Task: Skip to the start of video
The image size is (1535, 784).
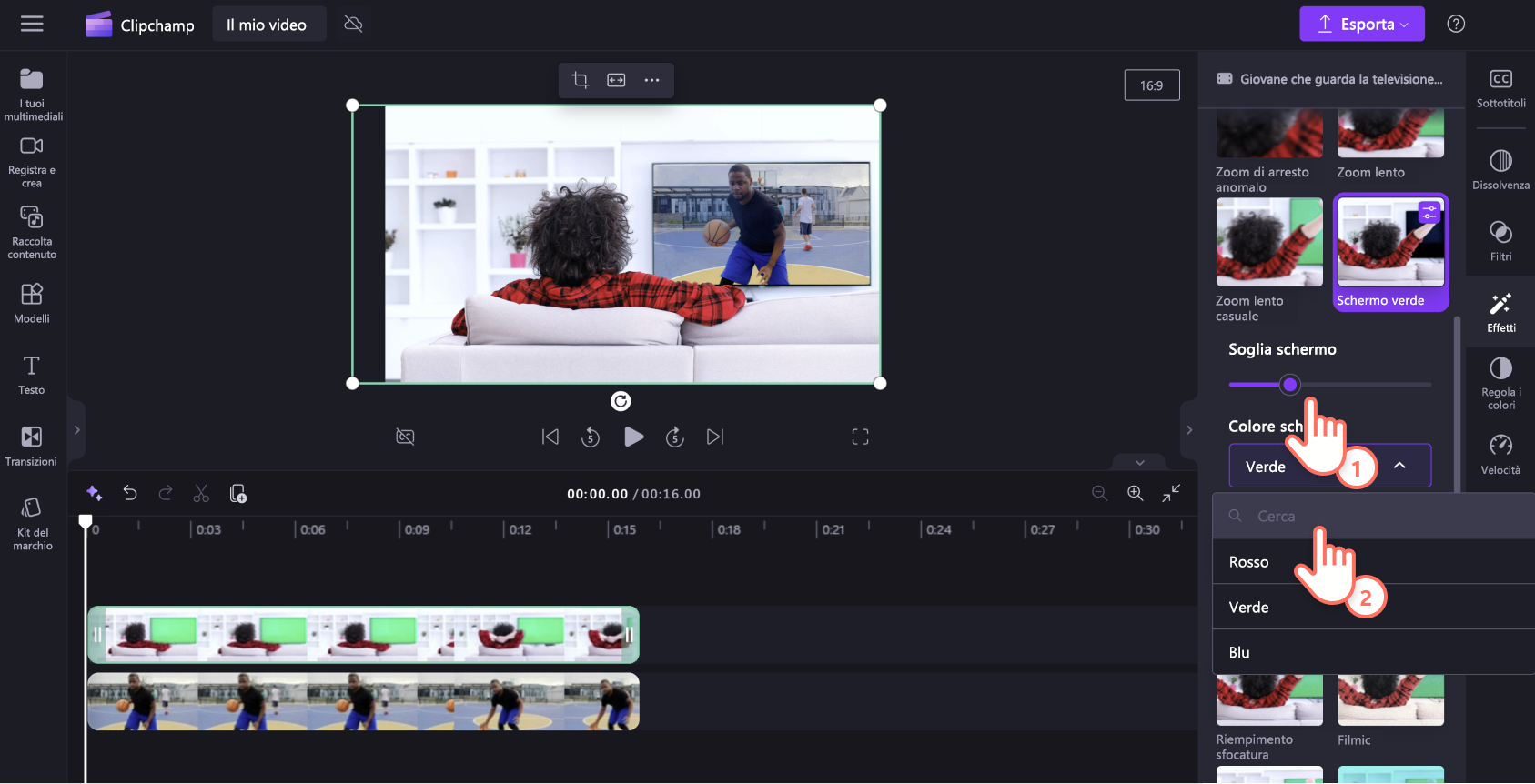Action: tap(550, 437)
